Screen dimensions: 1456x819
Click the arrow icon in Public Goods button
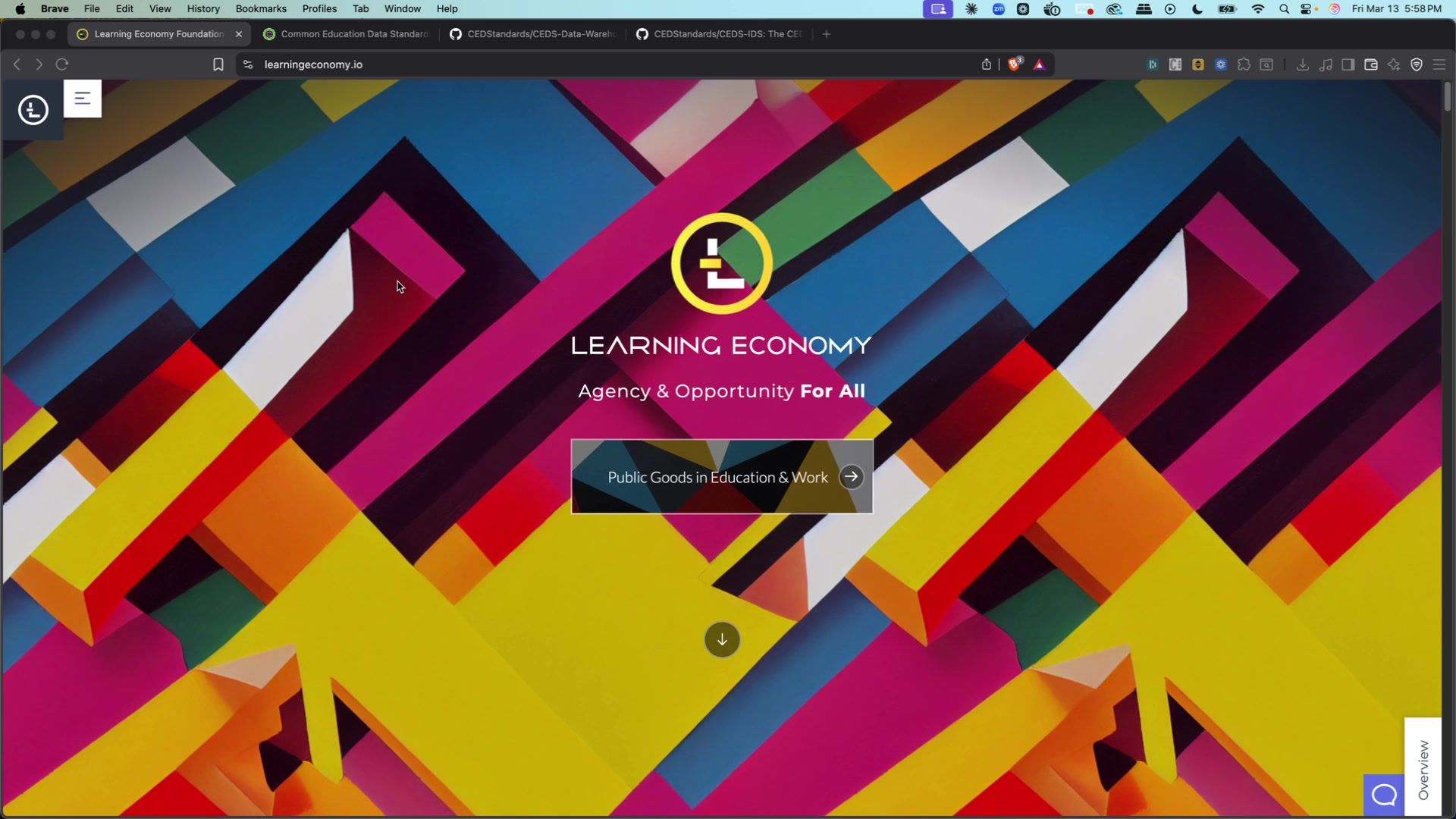[x=852, y=477]
